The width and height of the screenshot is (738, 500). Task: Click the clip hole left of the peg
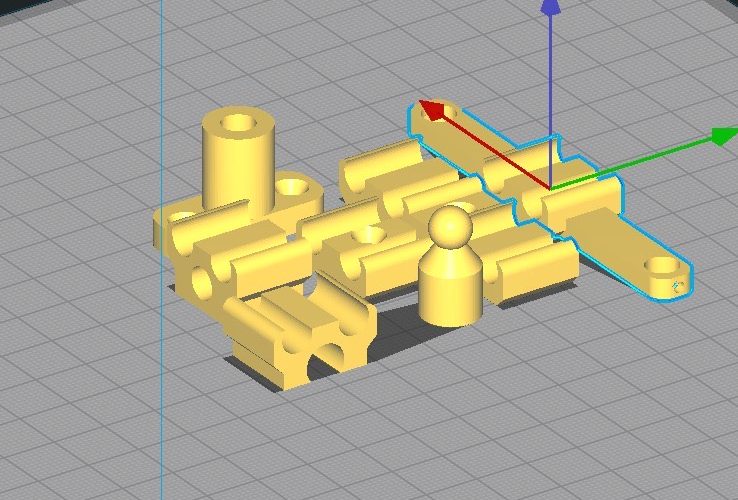point(371,235)
